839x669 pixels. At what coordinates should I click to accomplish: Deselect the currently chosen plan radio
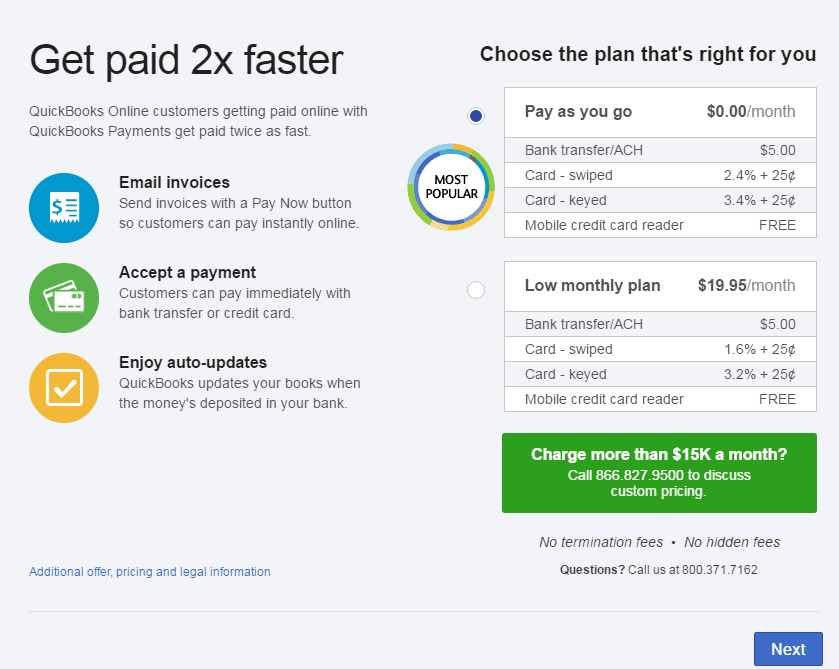coord(476,115)
